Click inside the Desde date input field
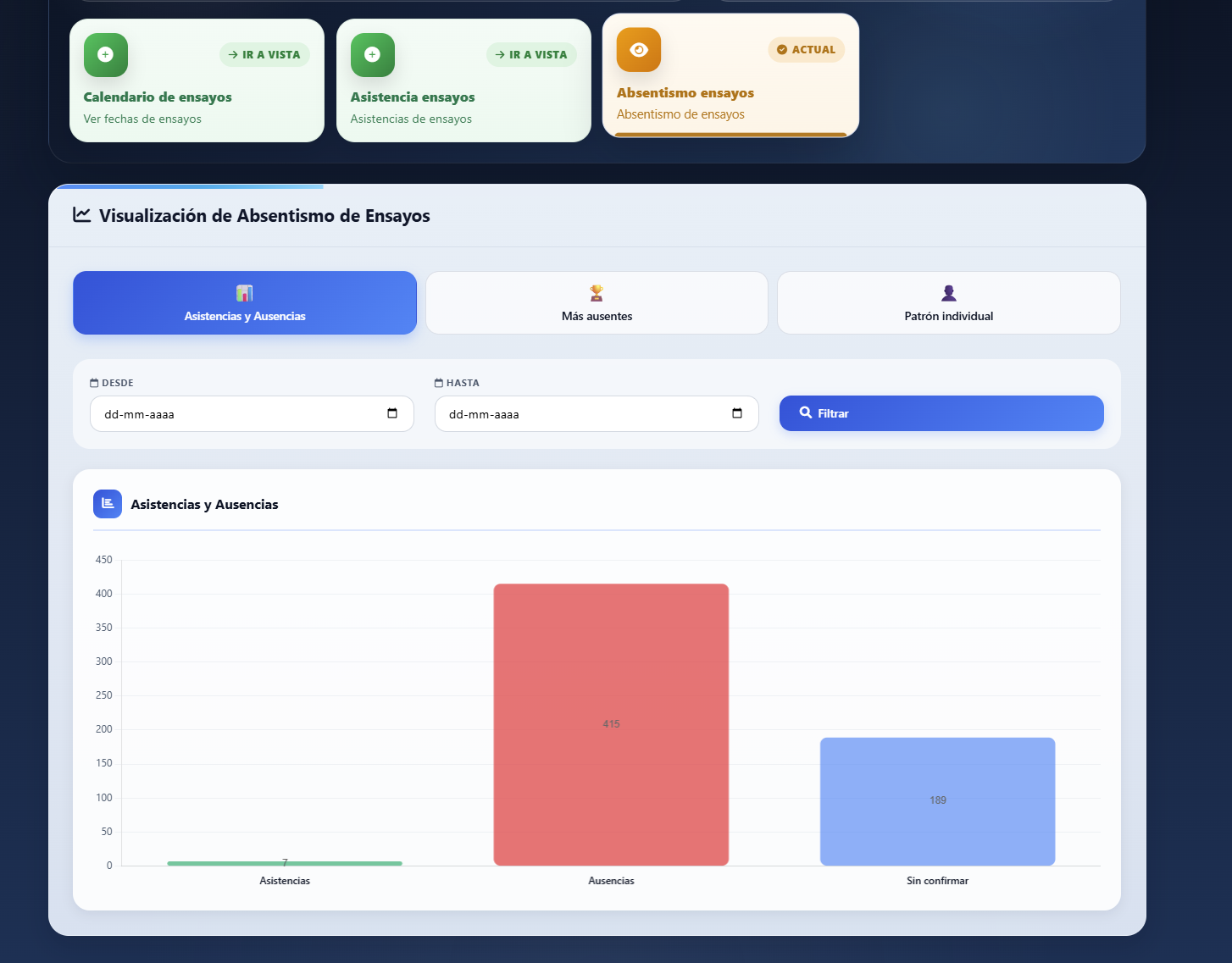Viewport: 1232px width, 963px height. click(x=252, y=413)
